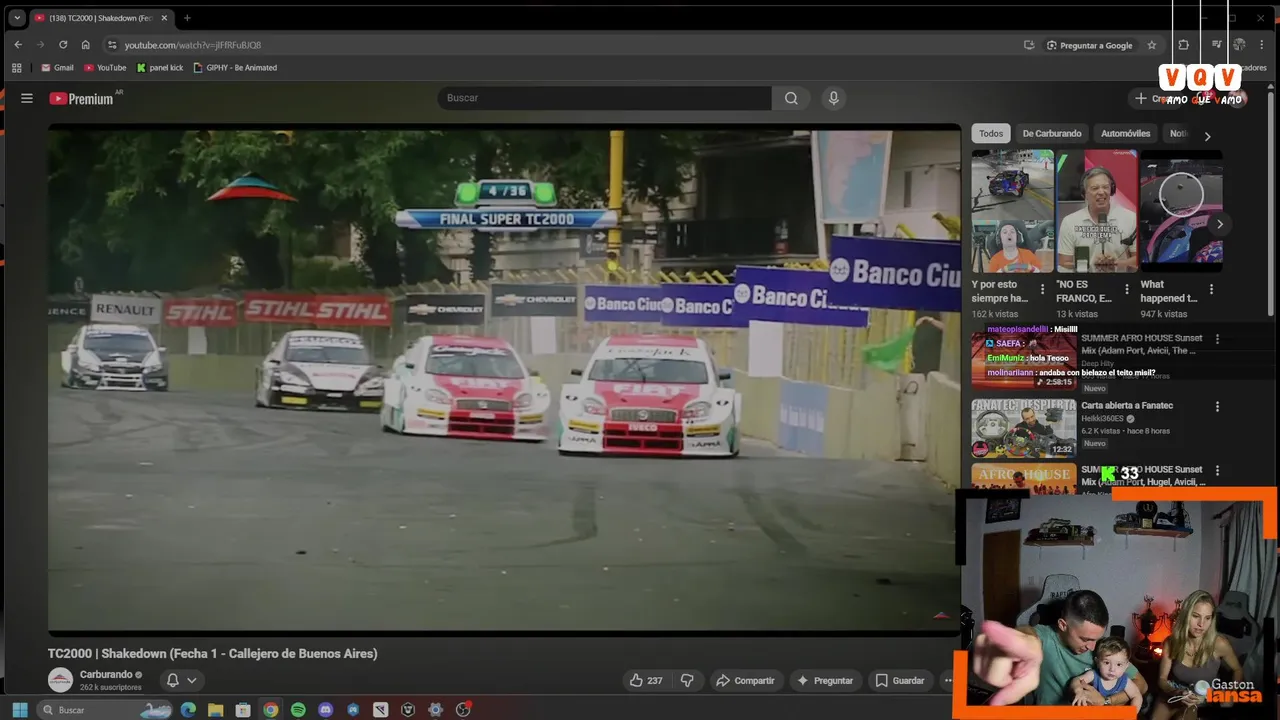This screenshot has height=720, width=1280.
Task: Select the Todos filter chip
Action: (x=991, y=133)
